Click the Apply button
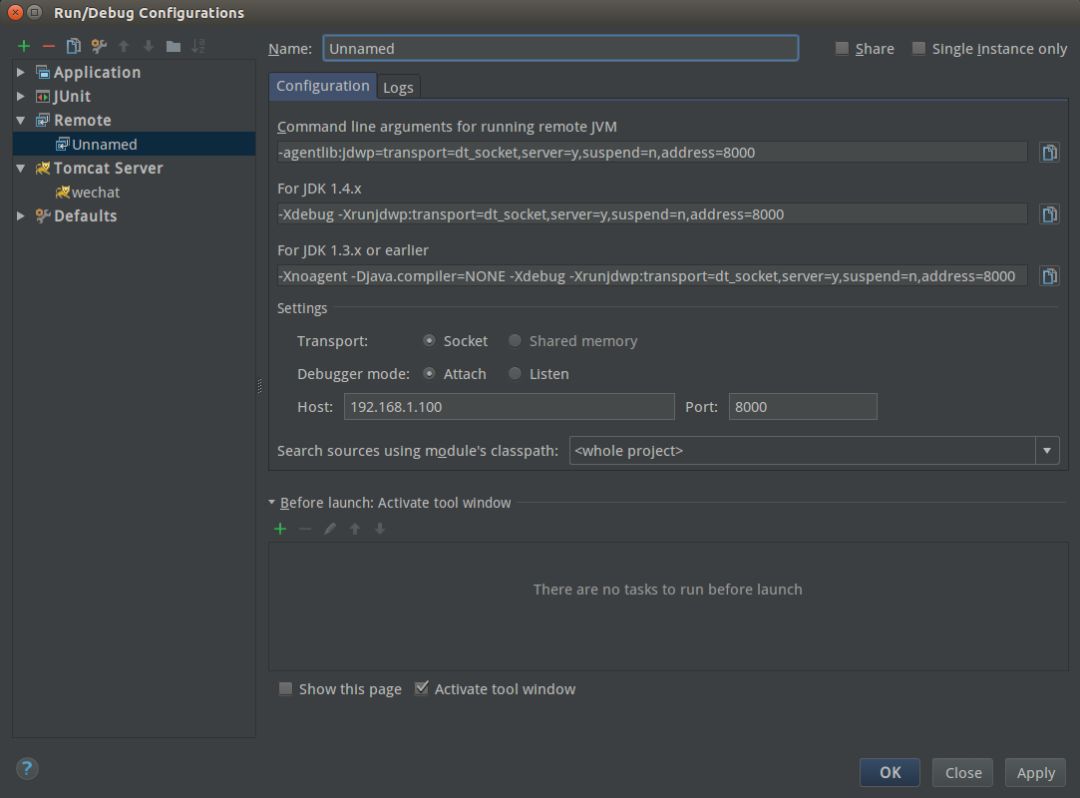This screenshot has height=798, width=1080. 1035,773
